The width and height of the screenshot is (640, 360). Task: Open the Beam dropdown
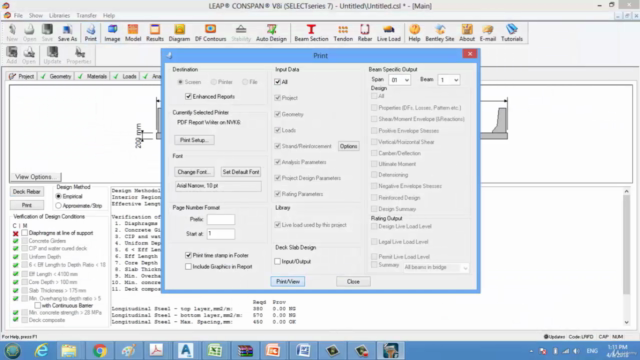click(449, 80)
